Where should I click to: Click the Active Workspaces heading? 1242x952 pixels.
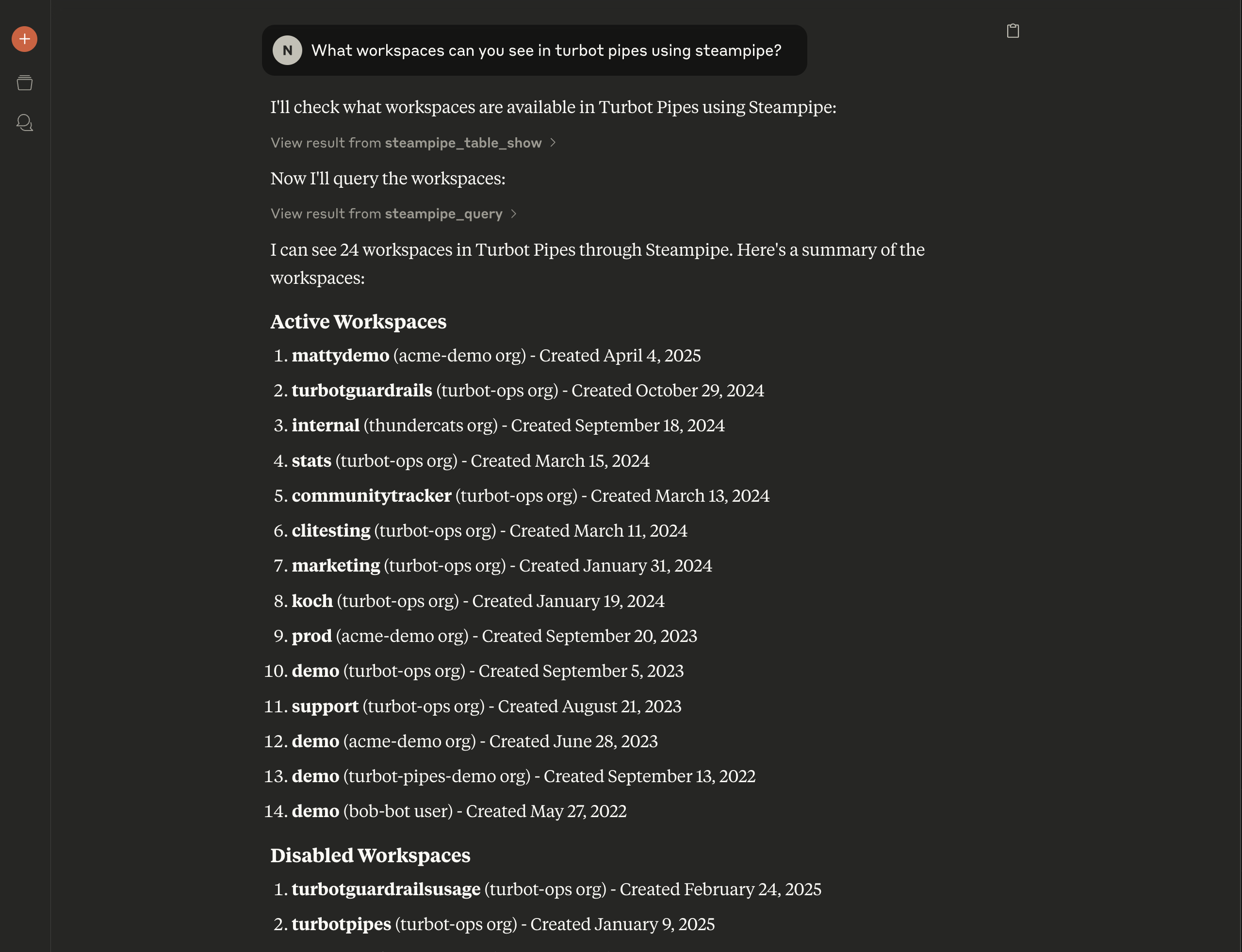358,322
